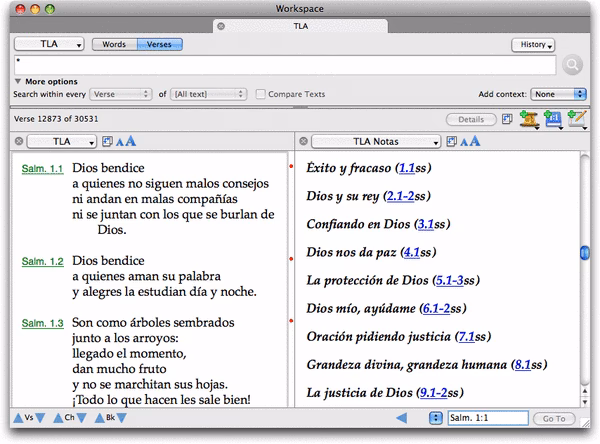Click the Salm. 1:1 Go To field
This screenshot has width=600, height=444.
tap(488, 418)
